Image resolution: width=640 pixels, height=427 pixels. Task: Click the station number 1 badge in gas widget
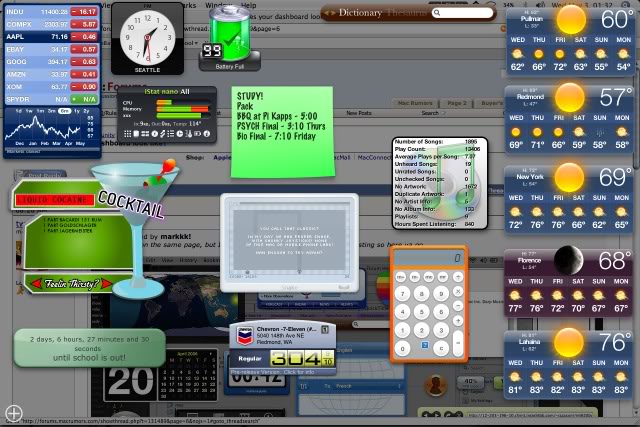(325, 329)
